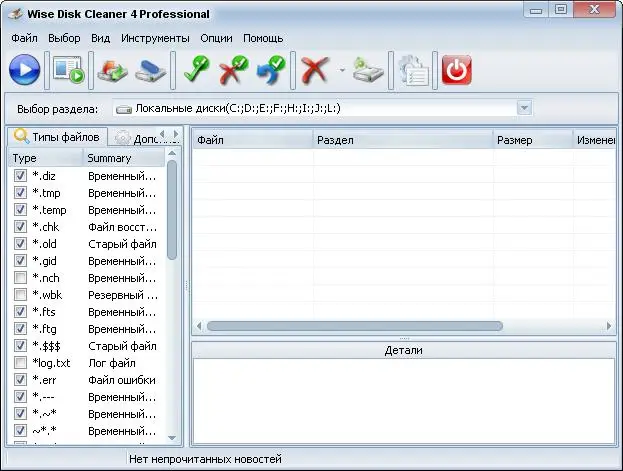Open the Инструменты menu
623x471 pixels.
(155, 38)
